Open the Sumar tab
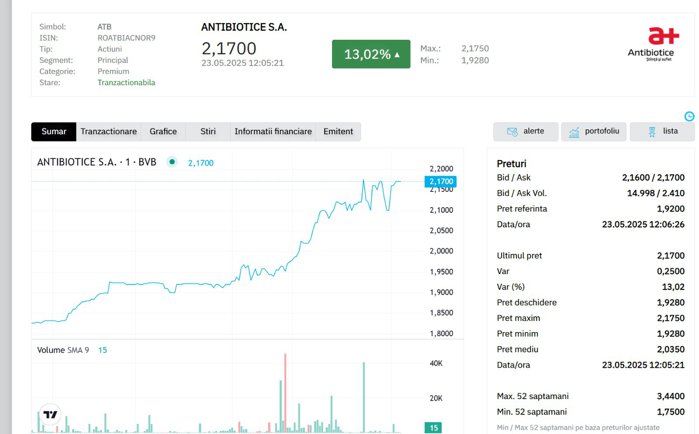This screenshot has height=434, width=699. (x=53, y=131)
